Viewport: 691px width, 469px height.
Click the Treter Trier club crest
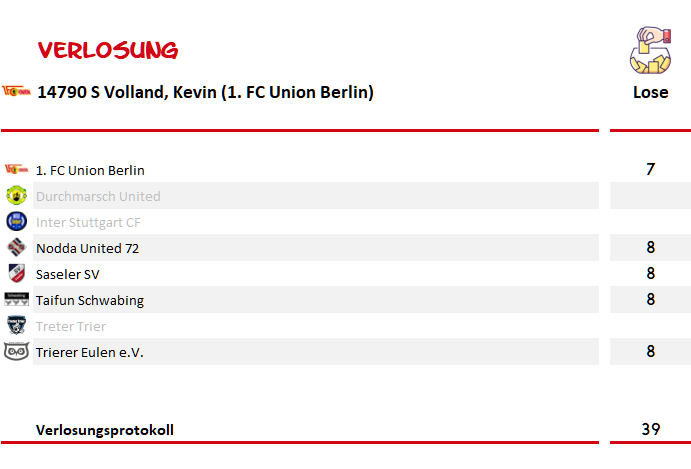point(17,325)
